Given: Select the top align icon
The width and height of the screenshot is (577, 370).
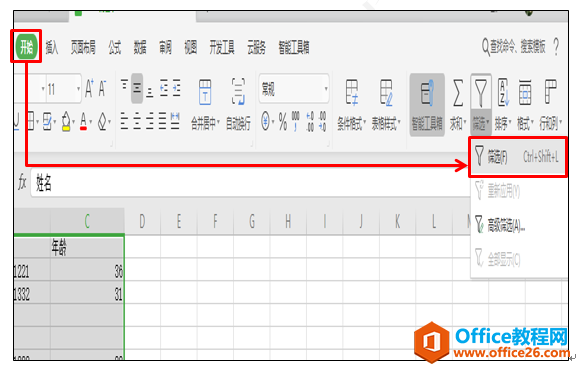Looking at the screenshot, I should [124, 85].
